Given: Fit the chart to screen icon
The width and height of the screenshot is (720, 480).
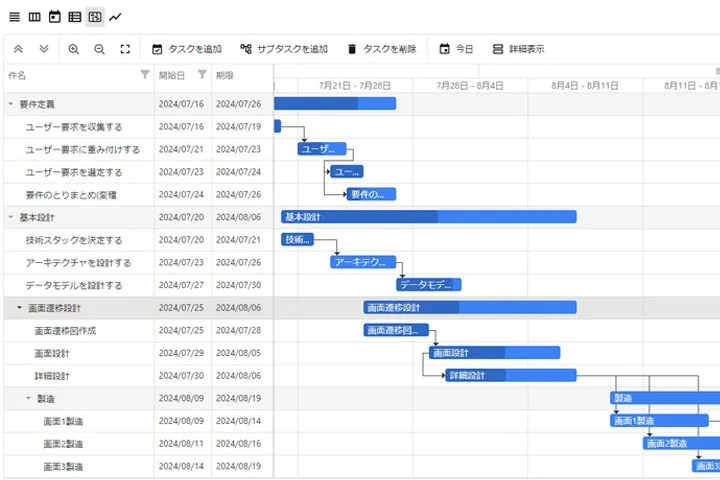Looking at the screenshot, I should [x=125, y=49].
